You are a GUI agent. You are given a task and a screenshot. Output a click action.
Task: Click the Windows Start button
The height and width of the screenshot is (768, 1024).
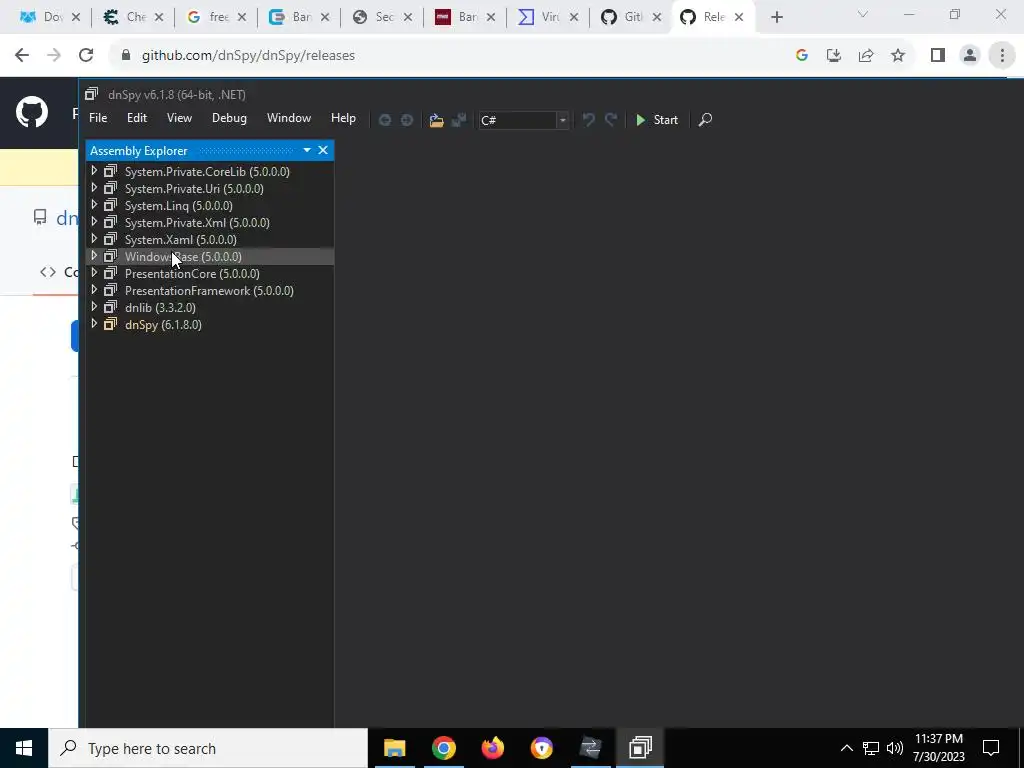pos(24,748)
